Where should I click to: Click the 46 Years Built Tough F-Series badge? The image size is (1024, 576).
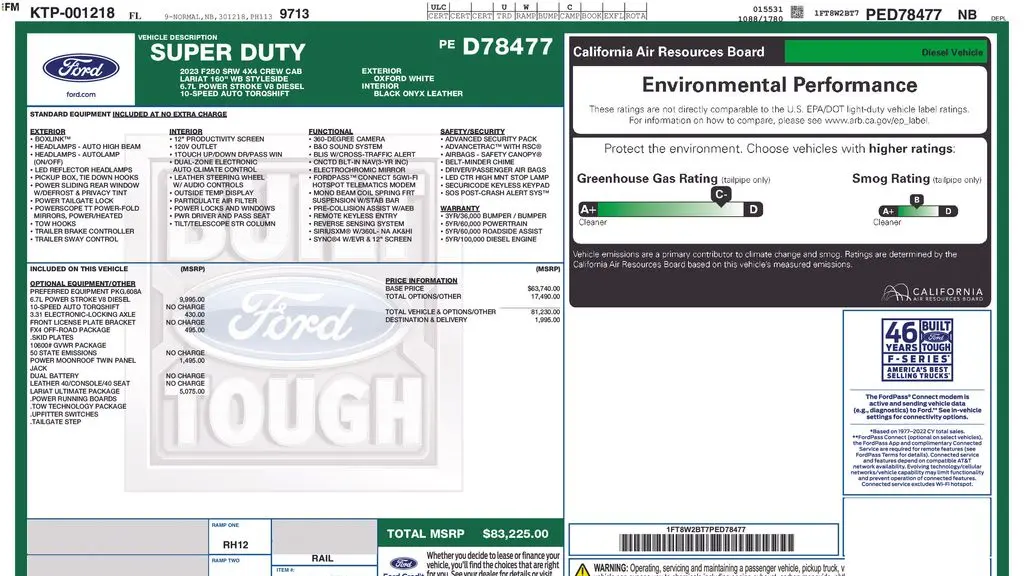(x=917, y=350)
